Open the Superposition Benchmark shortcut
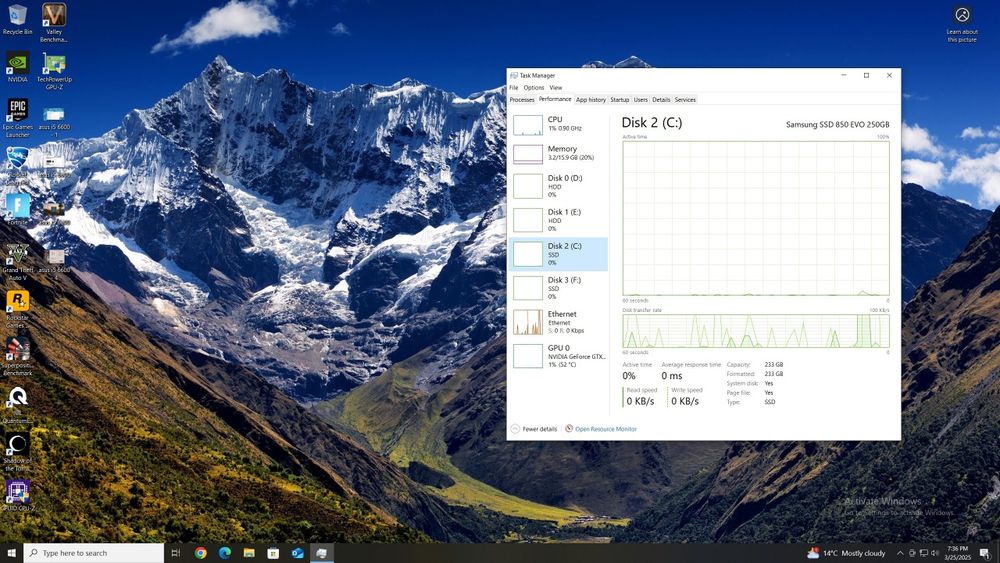 point(17,356)
